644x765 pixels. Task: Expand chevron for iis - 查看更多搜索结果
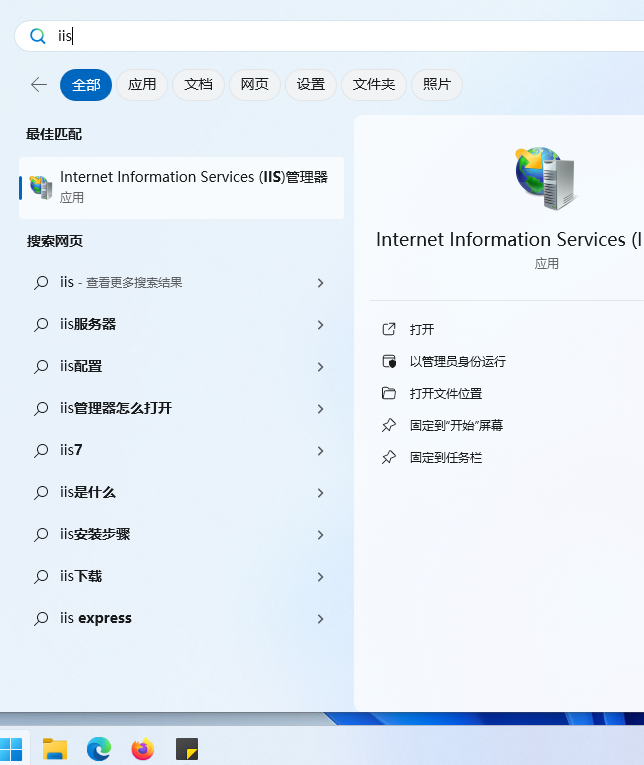tap(321, 283)
